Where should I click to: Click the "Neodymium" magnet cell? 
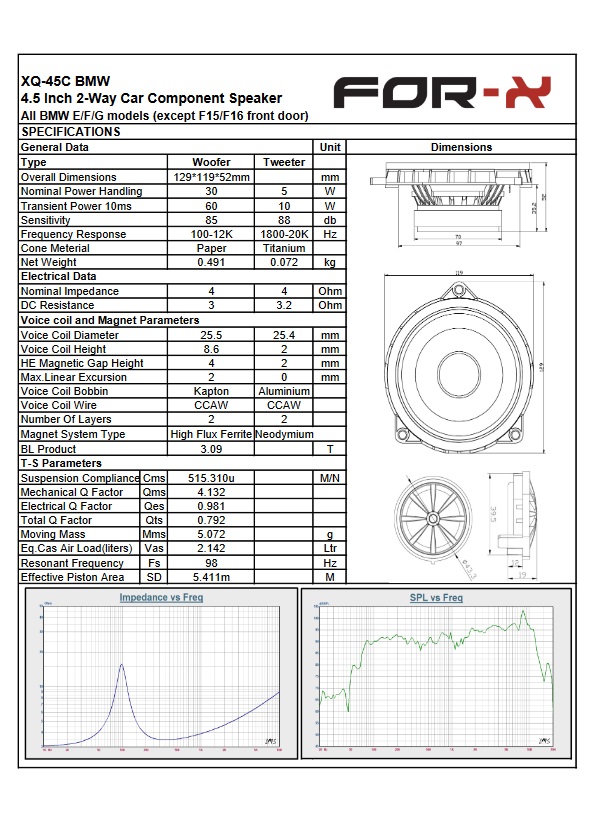(284, 434)
